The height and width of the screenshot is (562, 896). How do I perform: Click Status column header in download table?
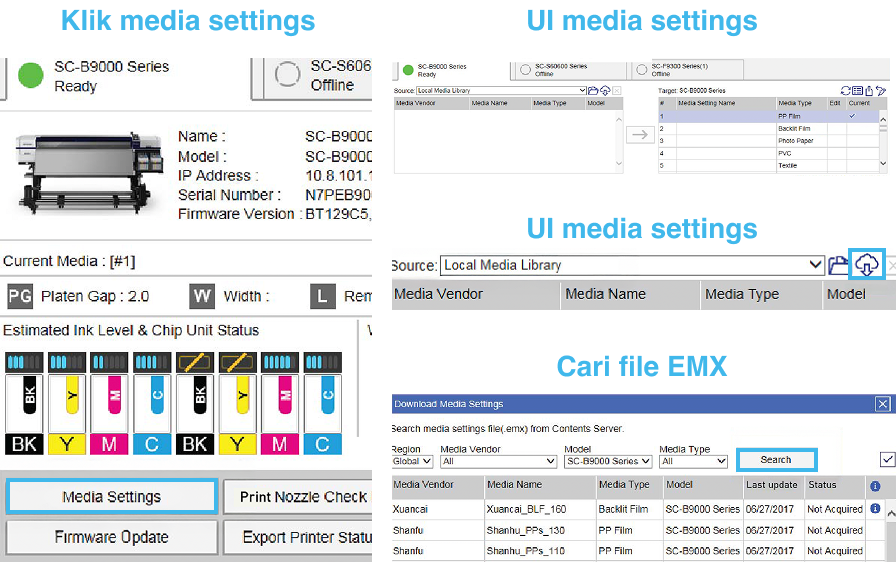[834, 485]
